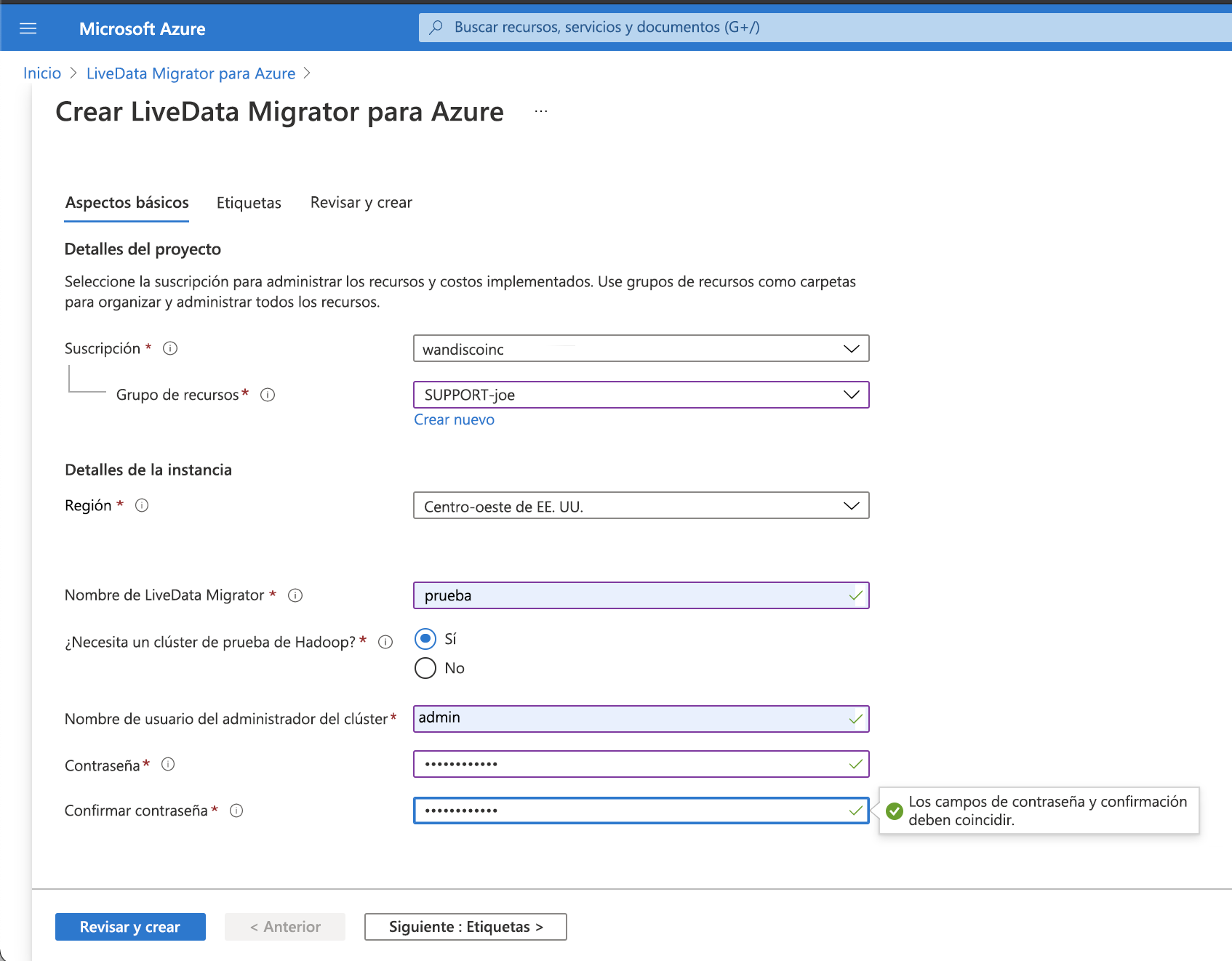Click the Anterior button
1232x961 pixels.
tap(285, 927)
